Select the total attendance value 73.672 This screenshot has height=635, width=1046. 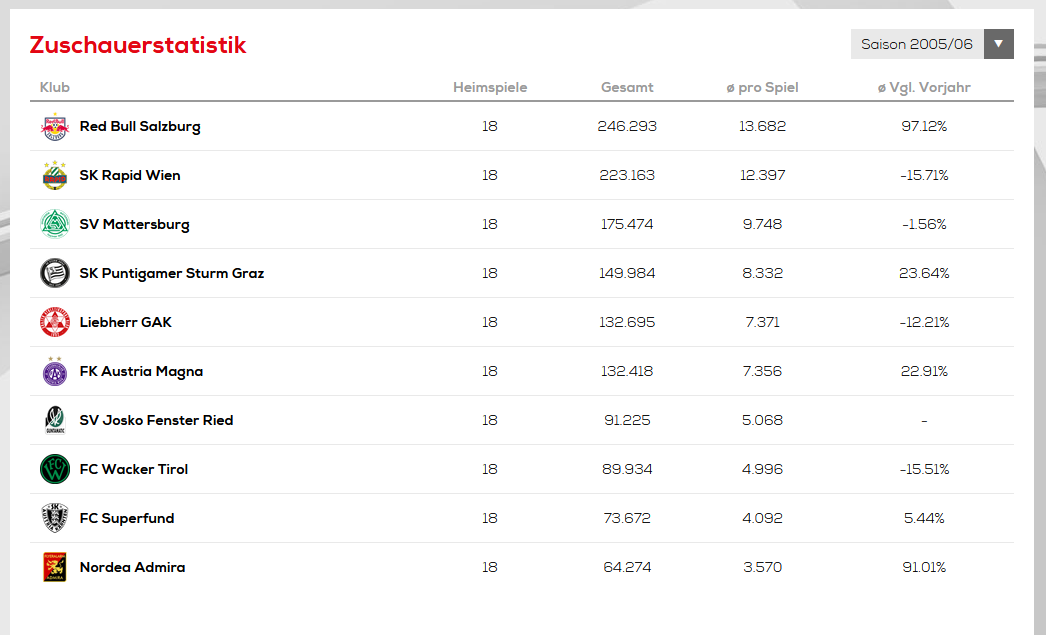click(x=627, y=518)
